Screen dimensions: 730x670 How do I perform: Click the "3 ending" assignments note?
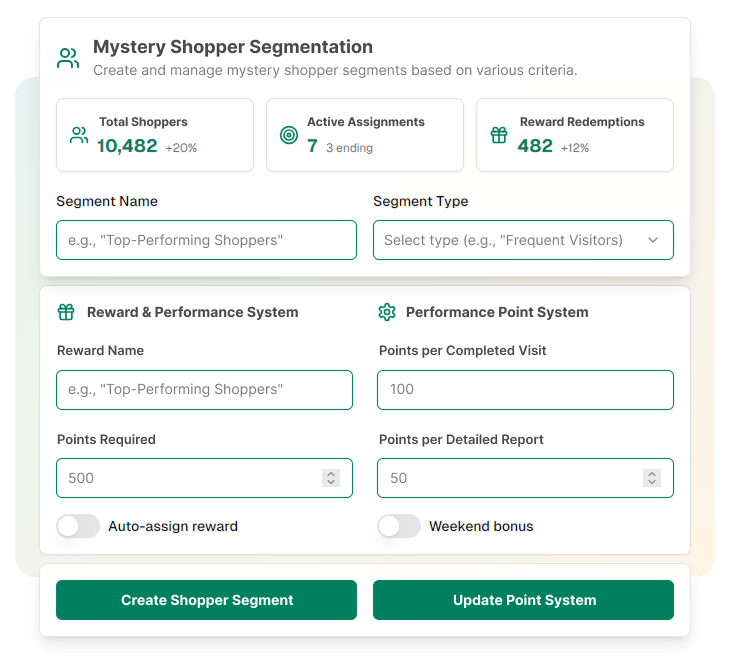[x=349, y=148]
